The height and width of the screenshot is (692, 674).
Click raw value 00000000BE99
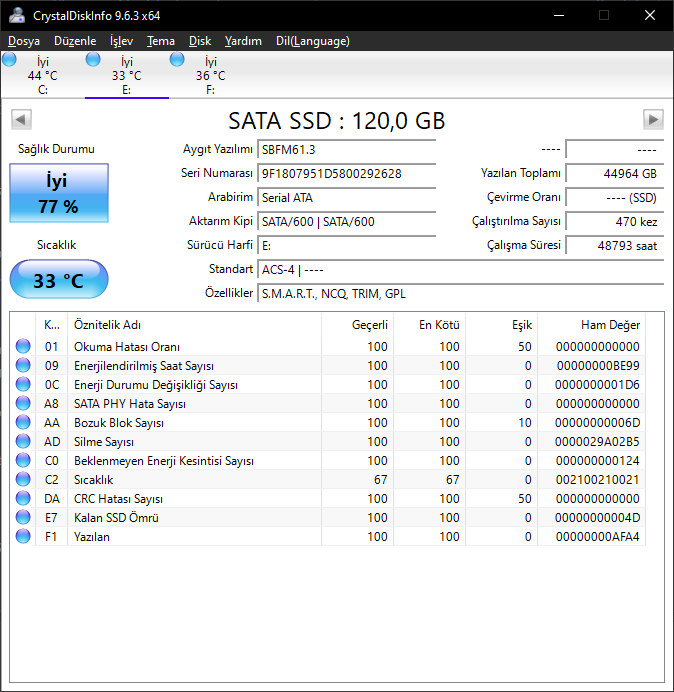click(x=598, y=365)
